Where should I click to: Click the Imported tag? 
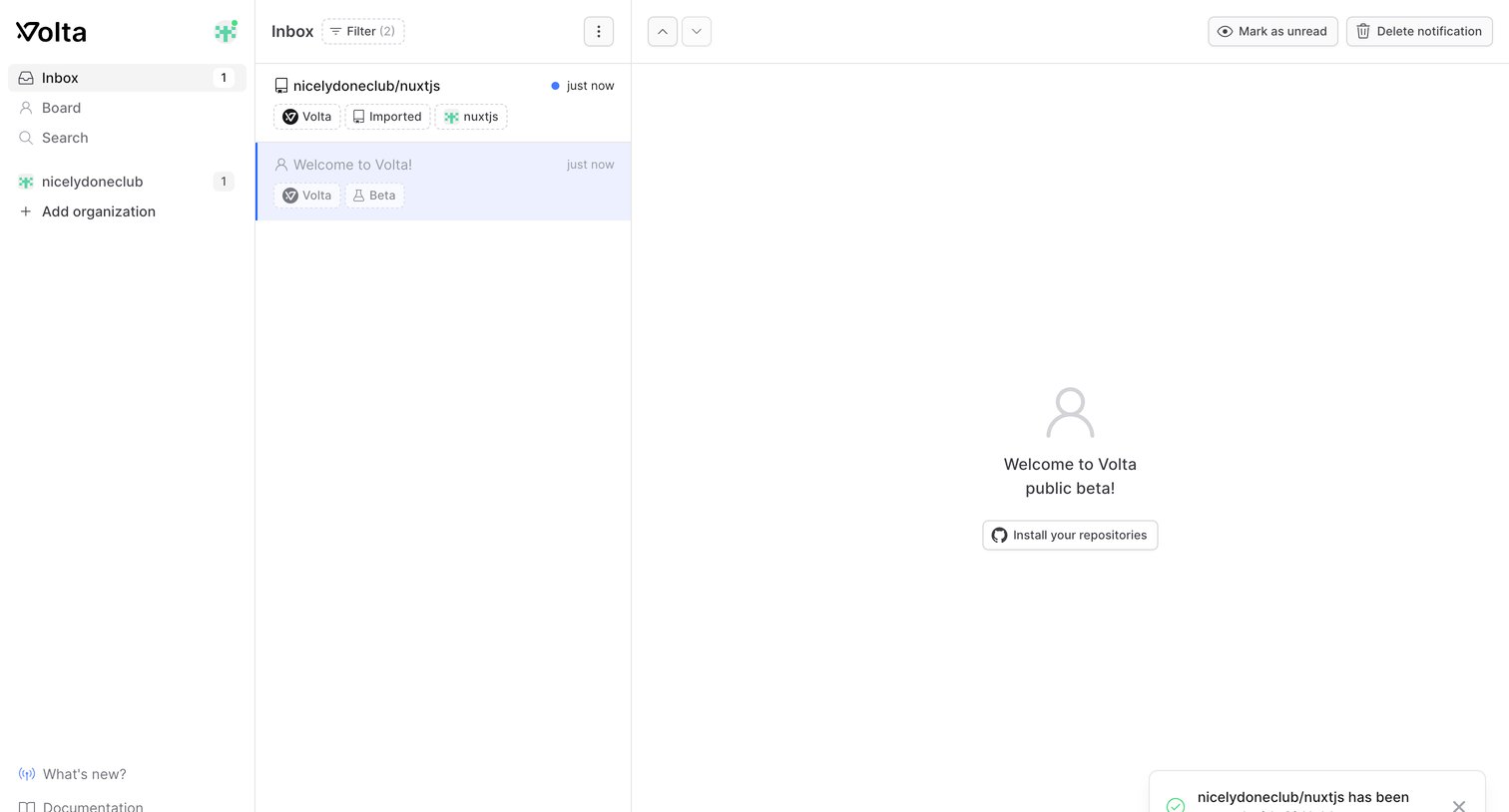tap(387, 117)
